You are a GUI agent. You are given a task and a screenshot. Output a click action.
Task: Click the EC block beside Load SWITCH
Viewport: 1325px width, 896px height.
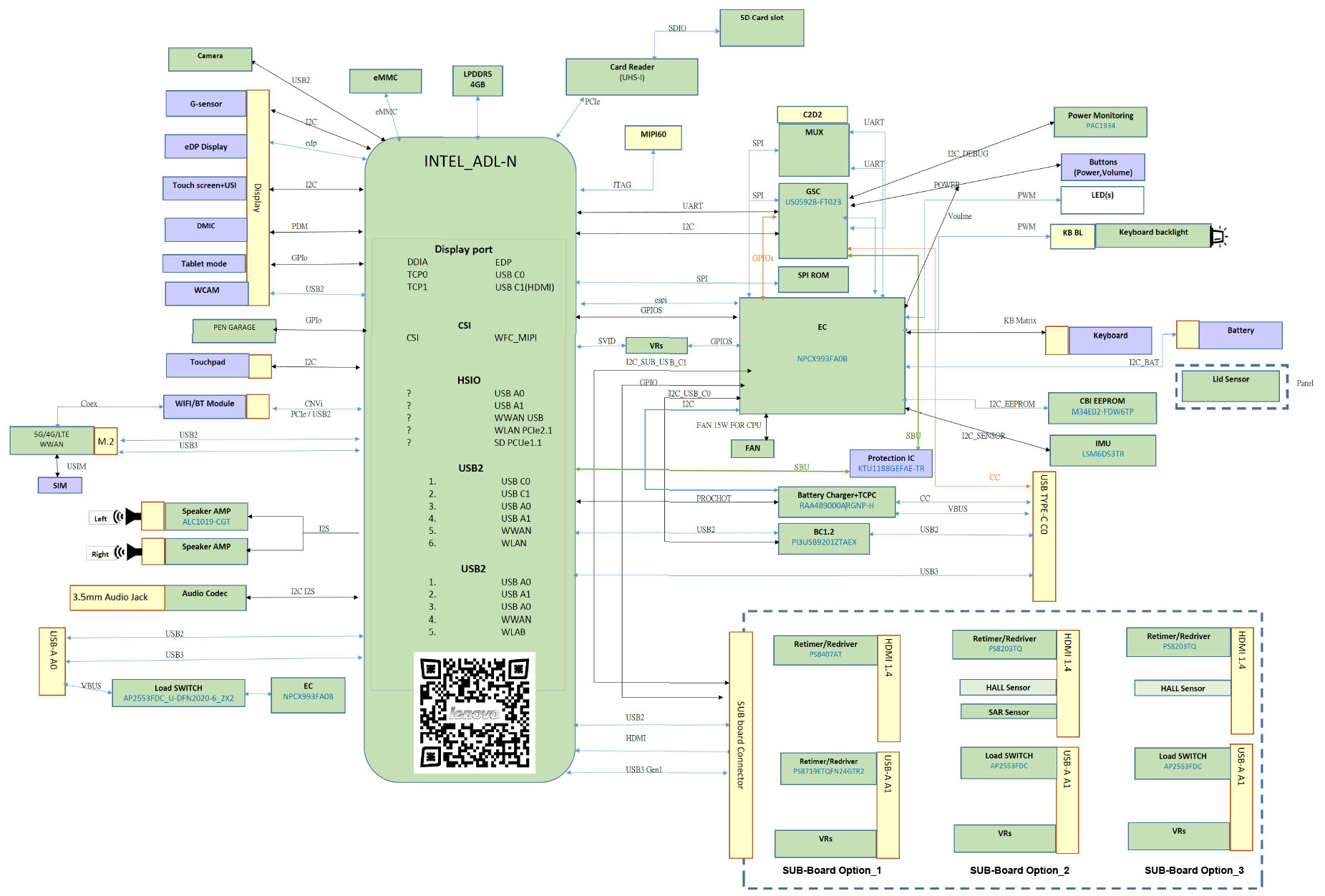(308, 695)
